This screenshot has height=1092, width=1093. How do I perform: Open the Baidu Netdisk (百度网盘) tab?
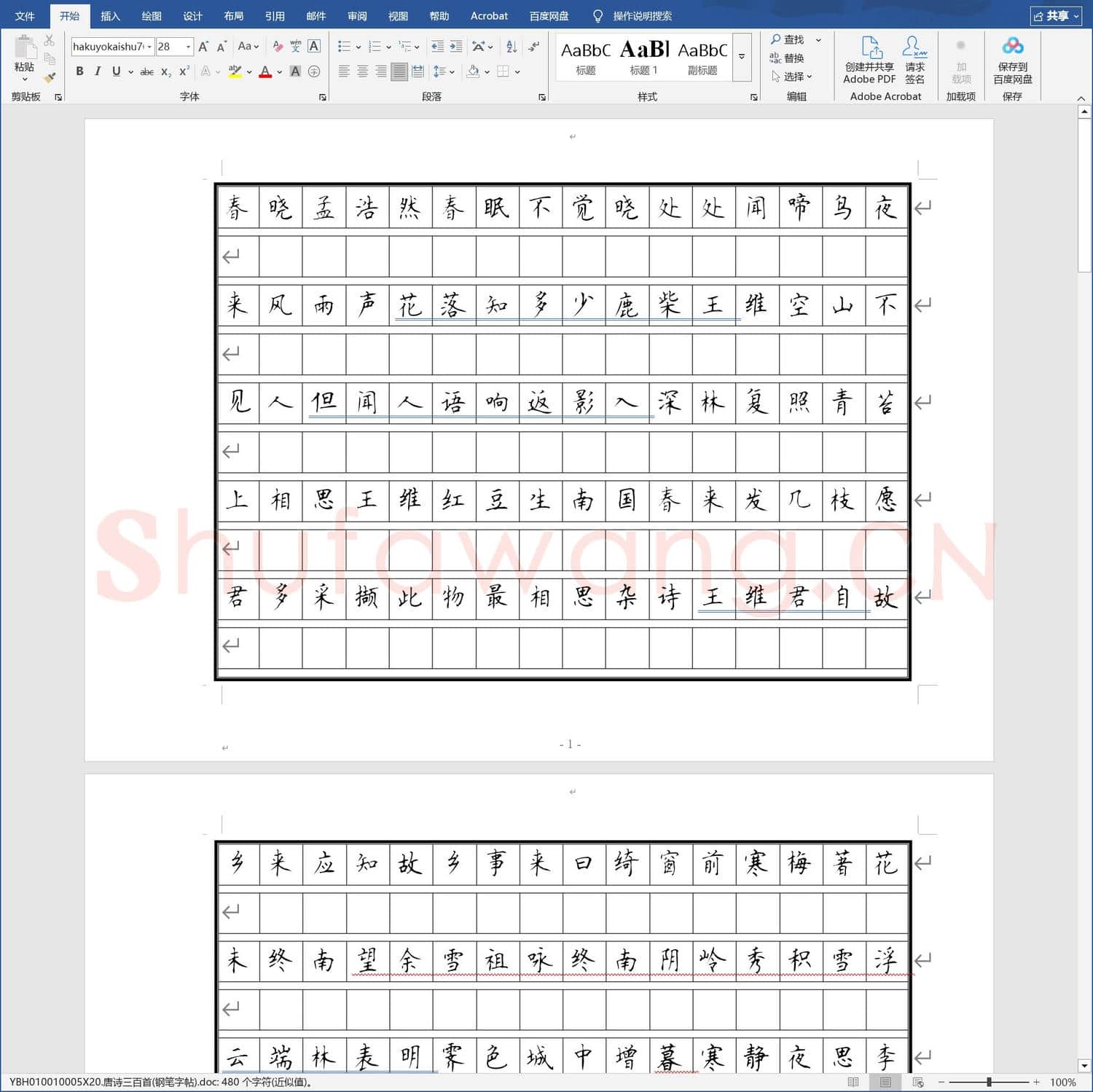click(549, 16)
